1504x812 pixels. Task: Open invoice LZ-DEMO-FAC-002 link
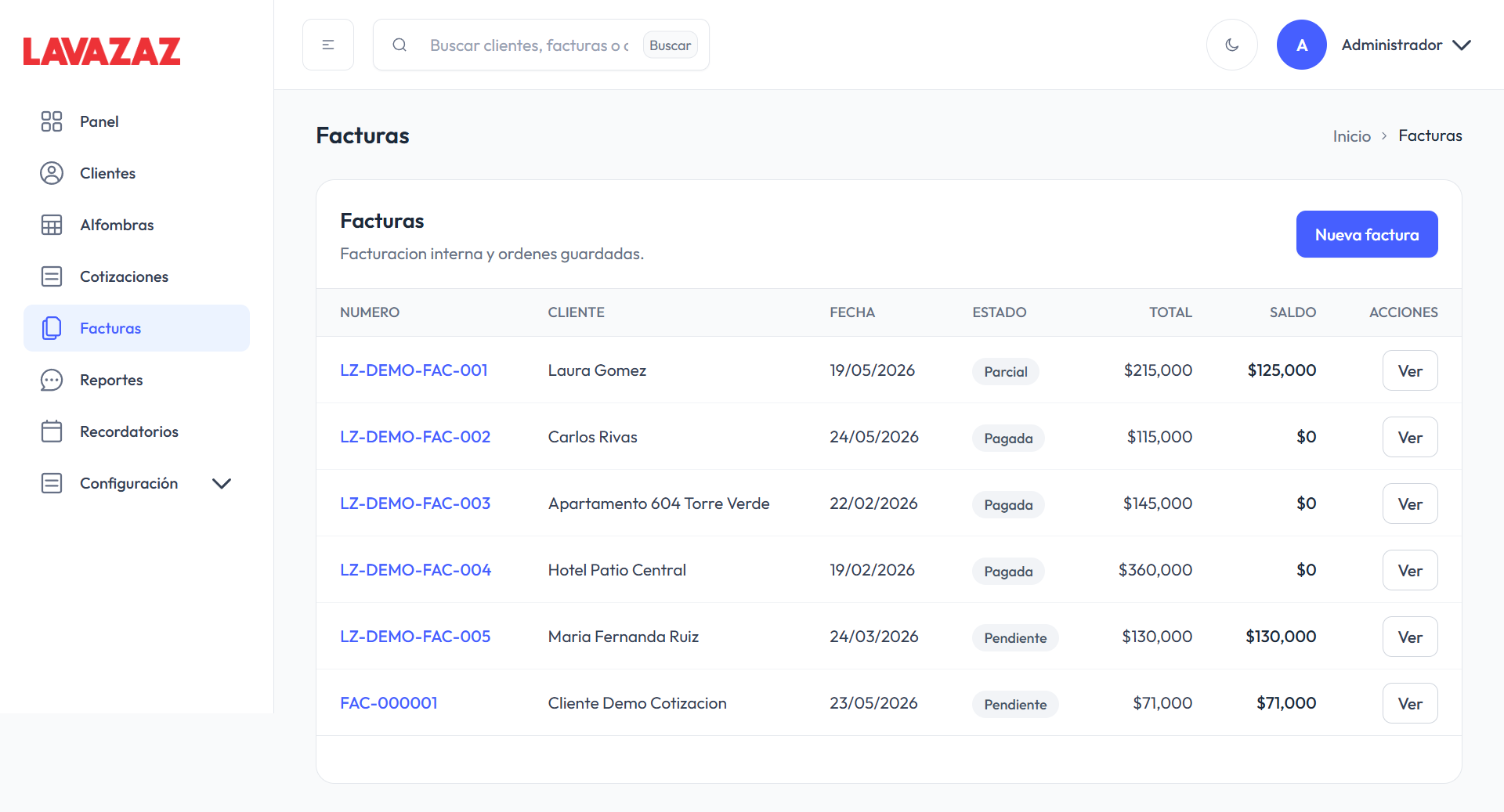point(415,437)
